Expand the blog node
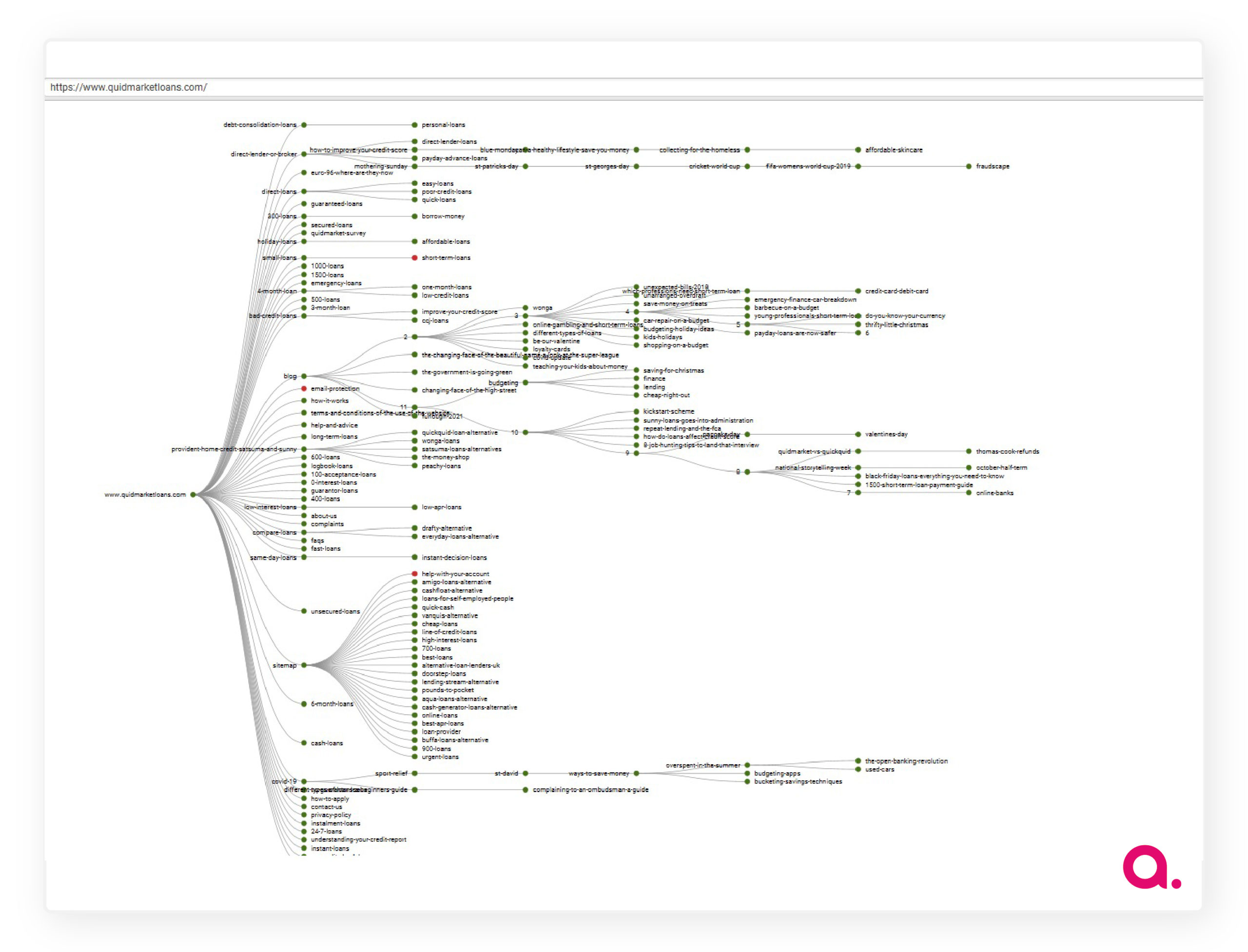 304,376
